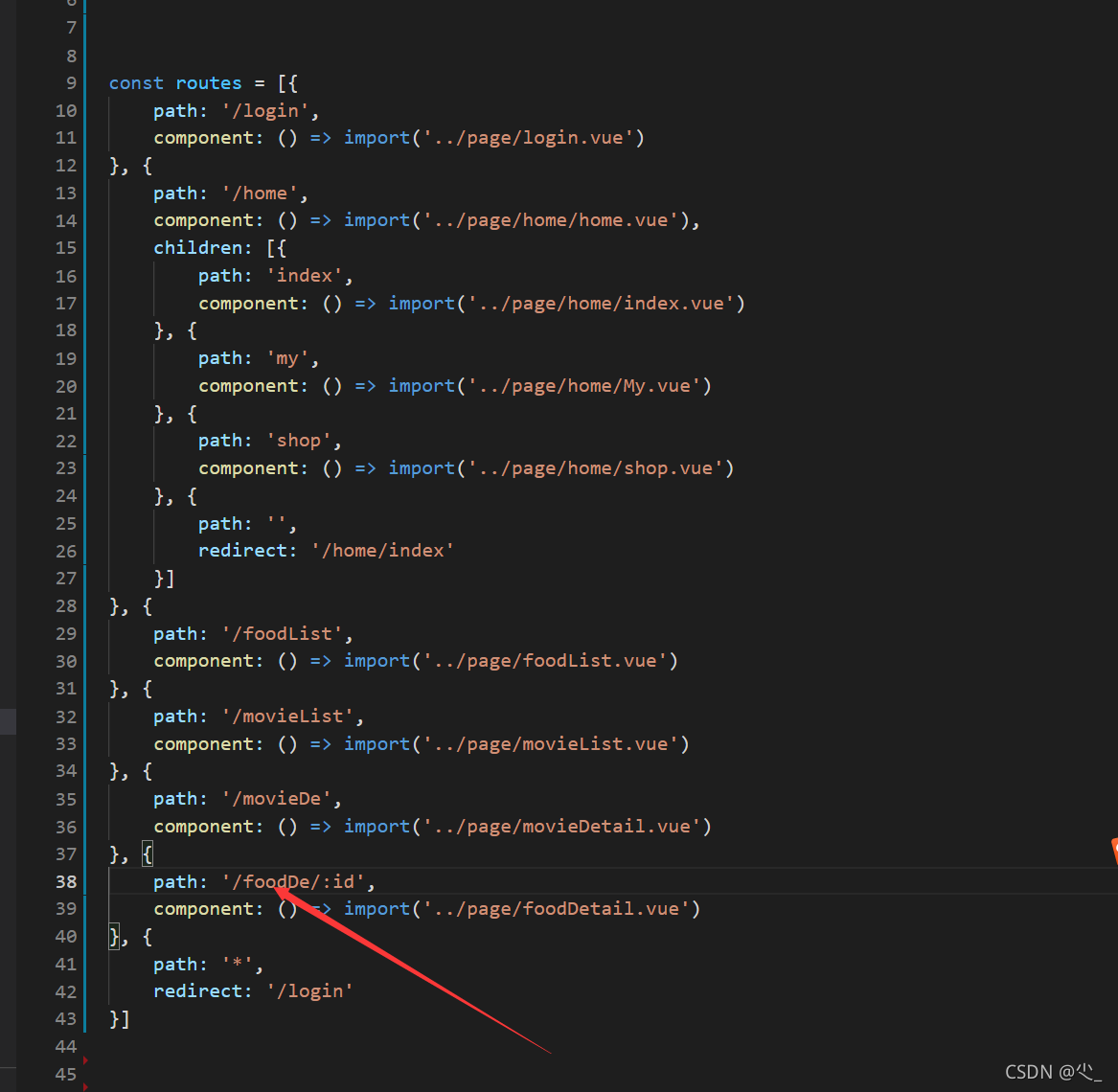This screenshot has width=1118, height=1092.
Task: Click line number 15 in the gutter
Action: (65, 248)
